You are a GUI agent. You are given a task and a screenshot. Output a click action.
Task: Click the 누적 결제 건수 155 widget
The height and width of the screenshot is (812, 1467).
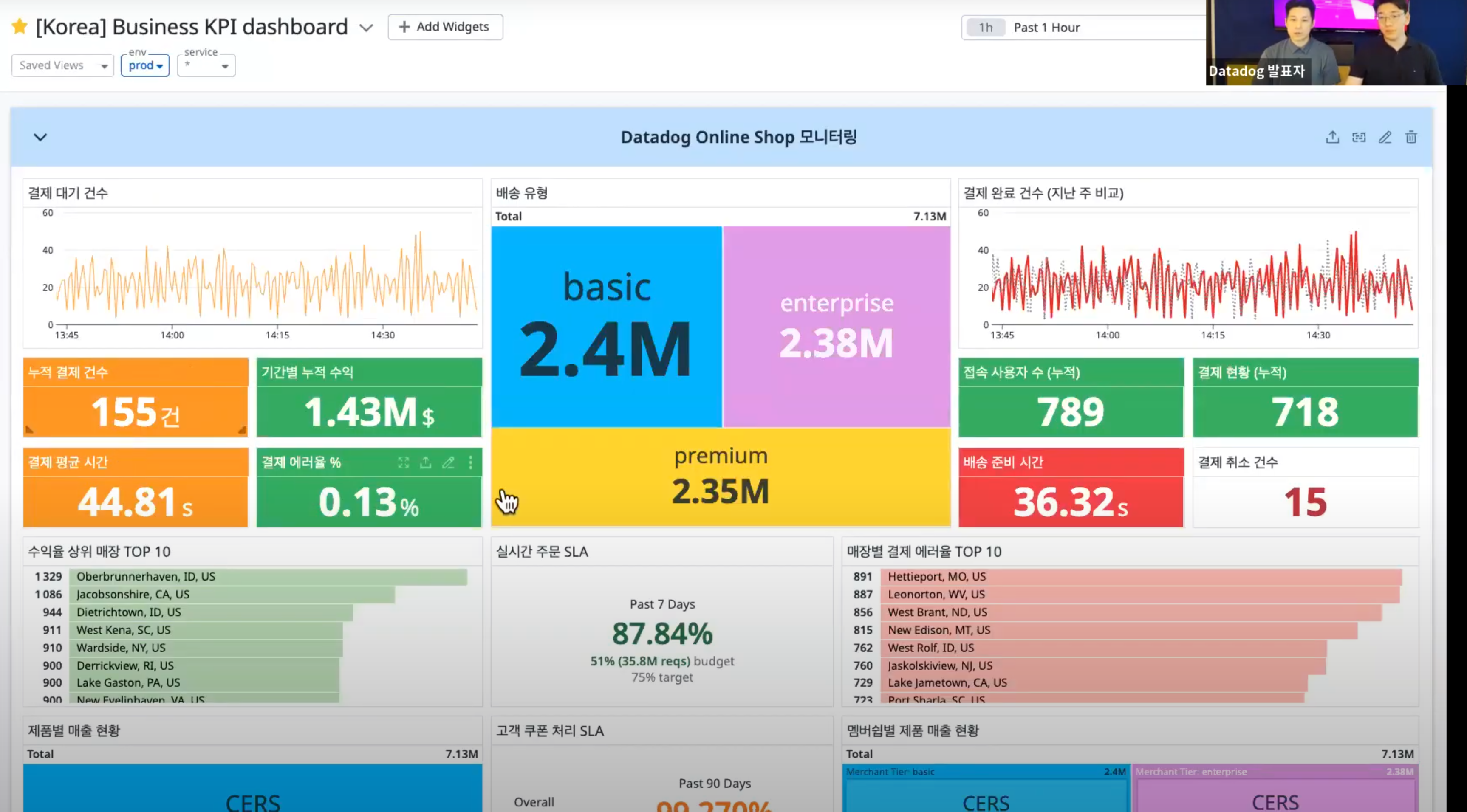point(136,398)
